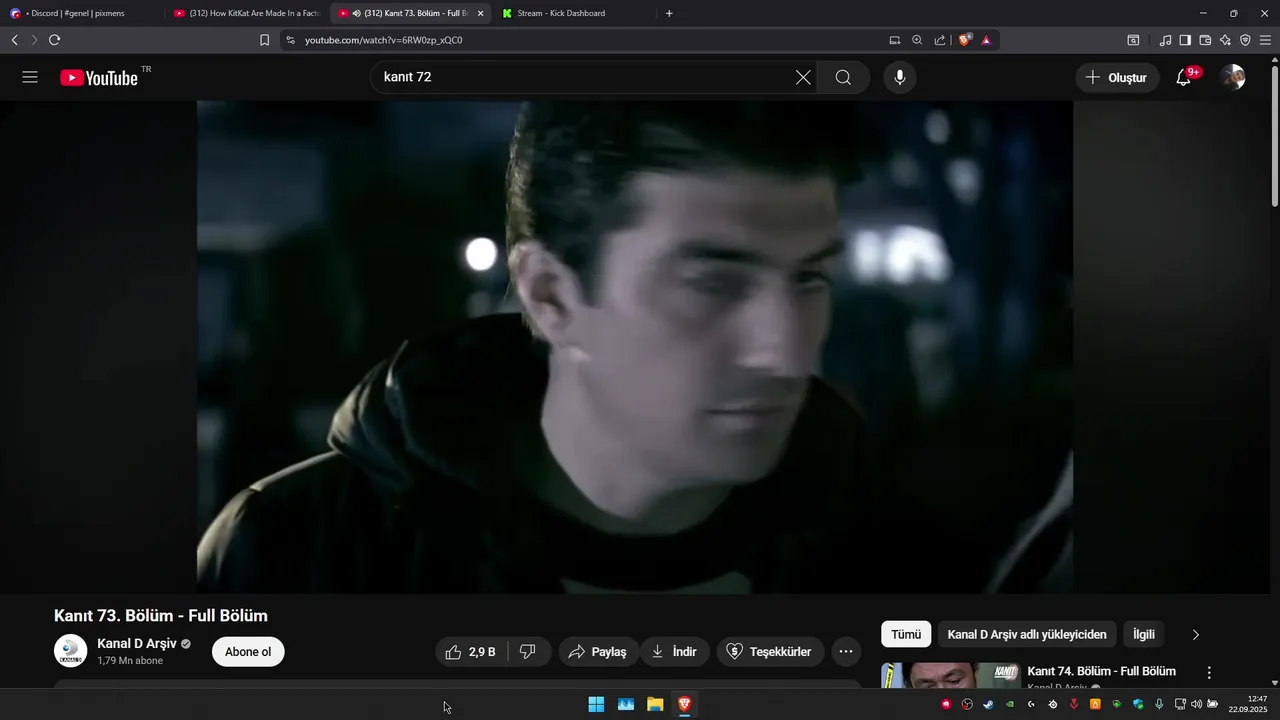
Task: Dislike the Kanıt 73 video
Action: 529,652
